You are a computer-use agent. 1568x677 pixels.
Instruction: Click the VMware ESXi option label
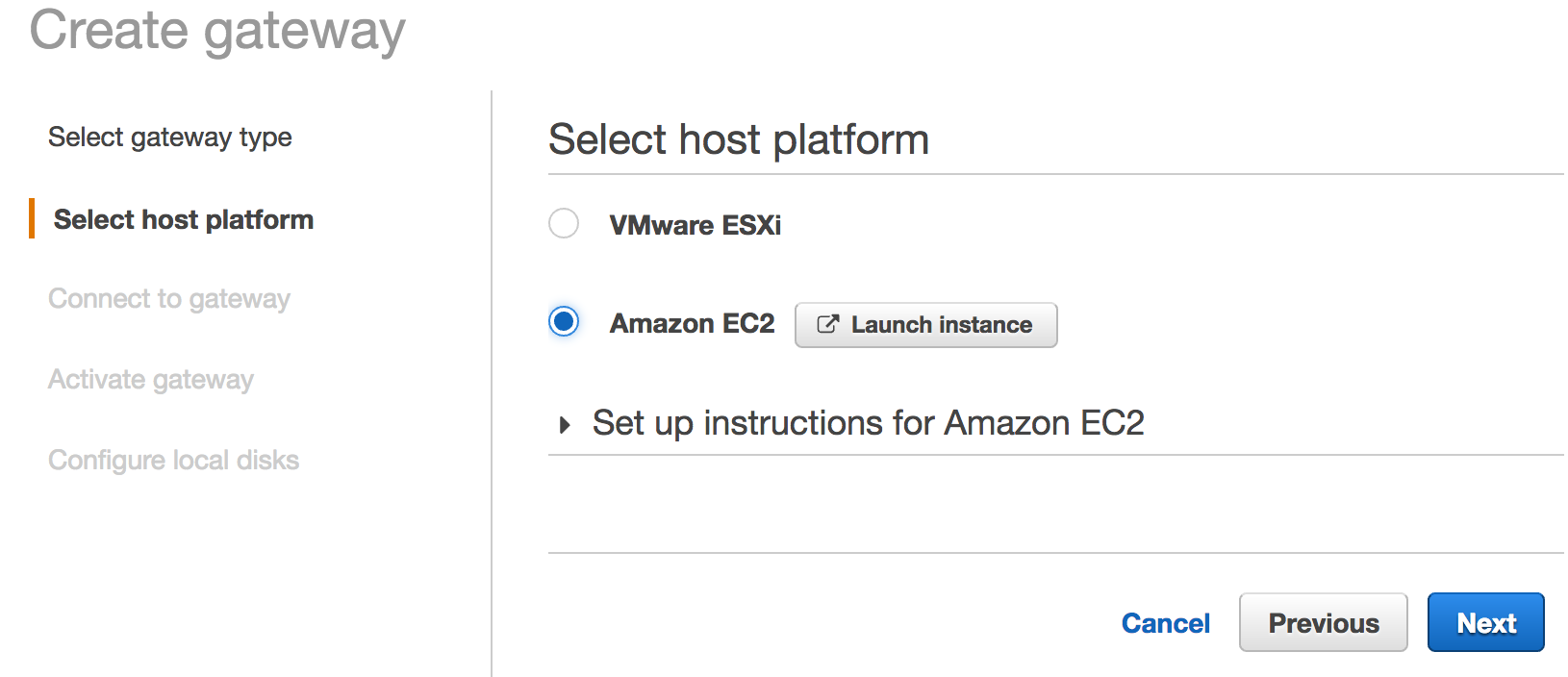coord(695,225)
